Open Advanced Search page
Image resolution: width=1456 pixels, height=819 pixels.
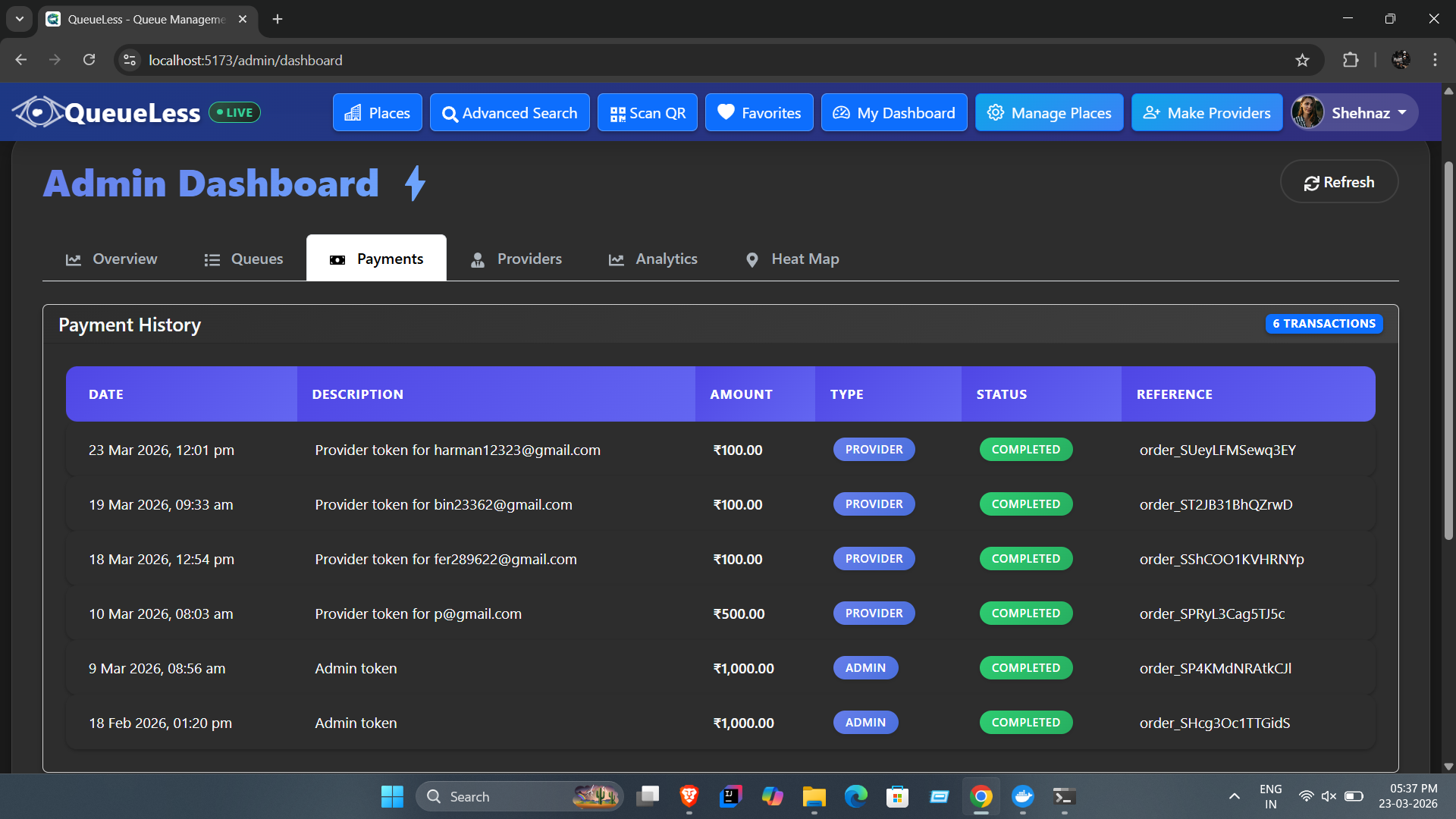510,112
